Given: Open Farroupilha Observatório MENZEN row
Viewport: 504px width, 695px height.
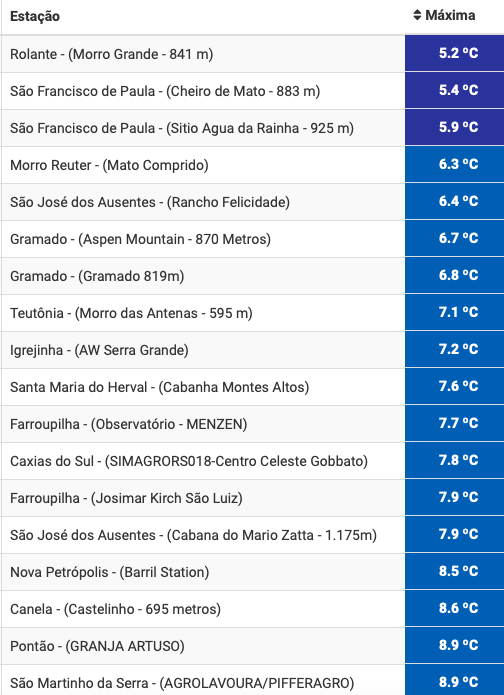Looking at the screenshot, I should click(253, 424).
